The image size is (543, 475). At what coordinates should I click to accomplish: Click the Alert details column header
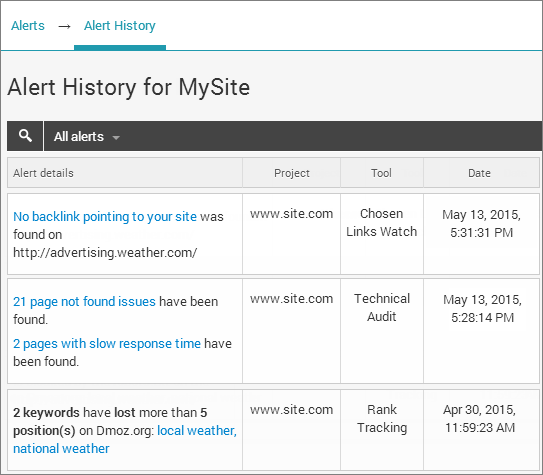(x=125, y=173)
